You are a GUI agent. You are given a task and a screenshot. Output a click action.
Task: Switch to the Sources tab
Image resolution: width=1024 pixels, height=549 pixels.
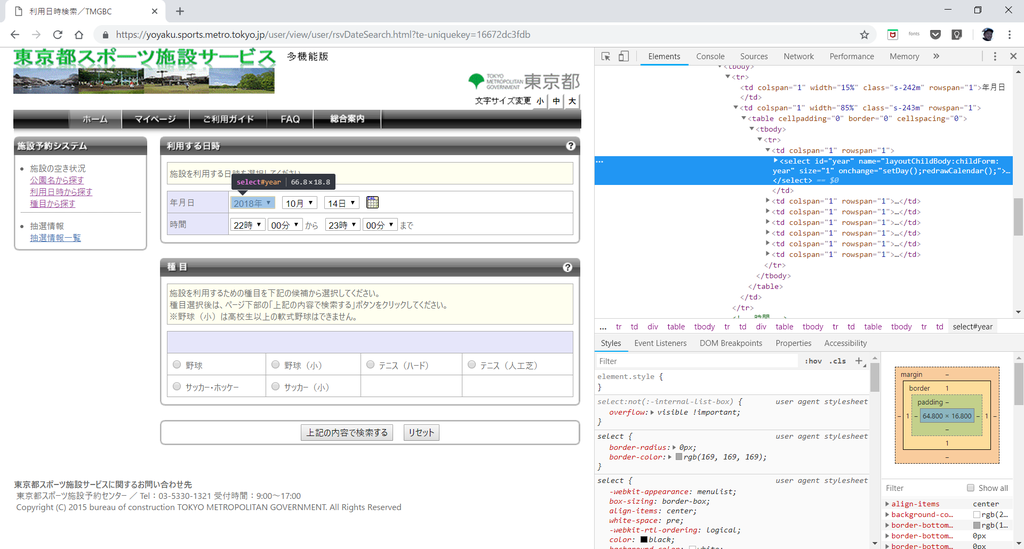754,57
